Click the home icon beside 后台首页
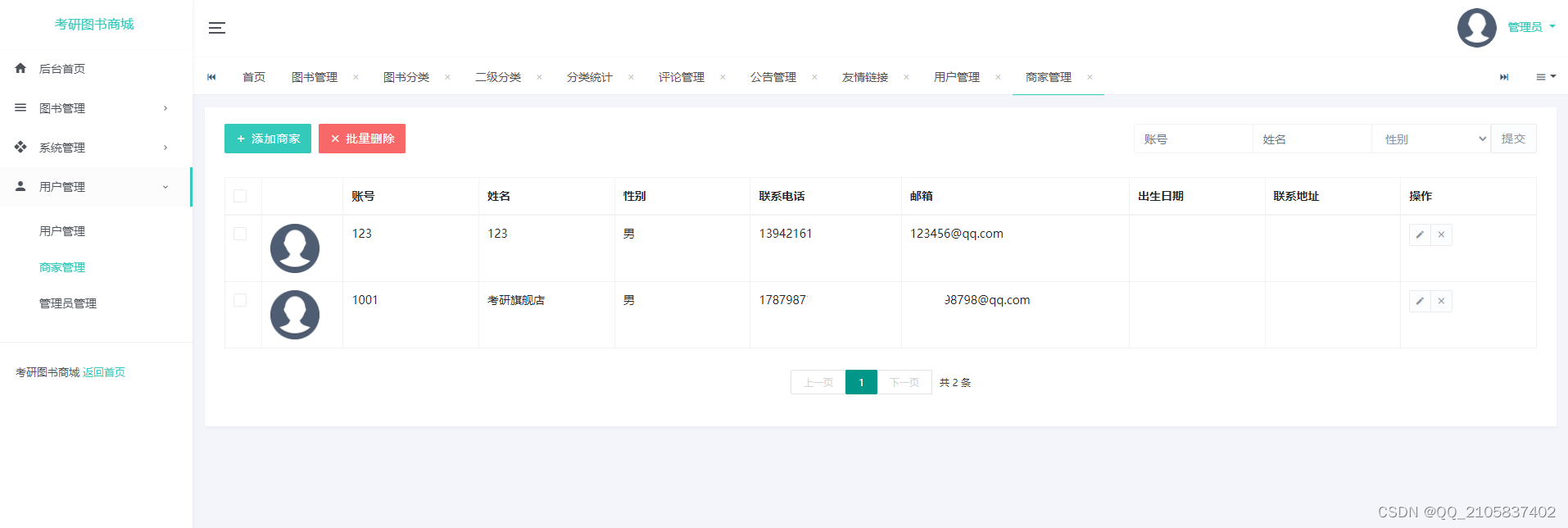This screenshot has height=528, width=1568. pyautogui.click(x=20, y=68)
